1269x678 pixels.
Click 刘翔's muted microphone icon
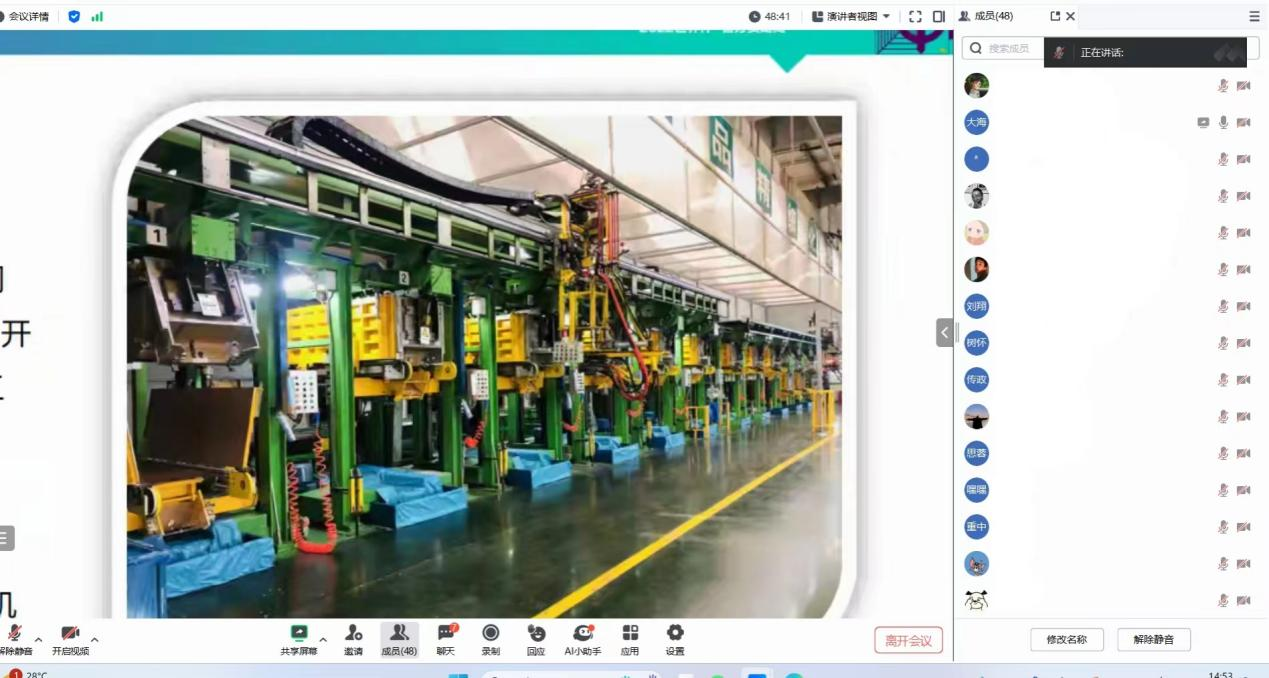[1223, 306]
